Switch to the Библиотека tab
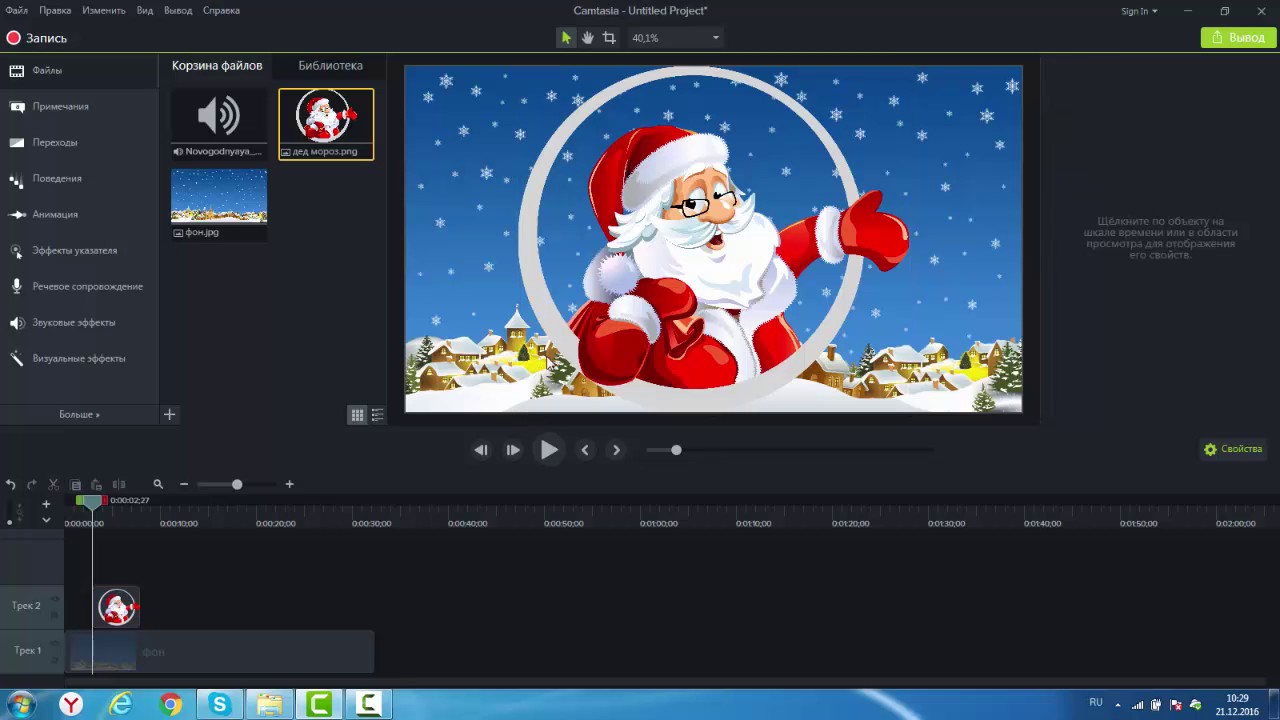The height and width of the screenshot is (720, 1280). click(x=330, y=66)
